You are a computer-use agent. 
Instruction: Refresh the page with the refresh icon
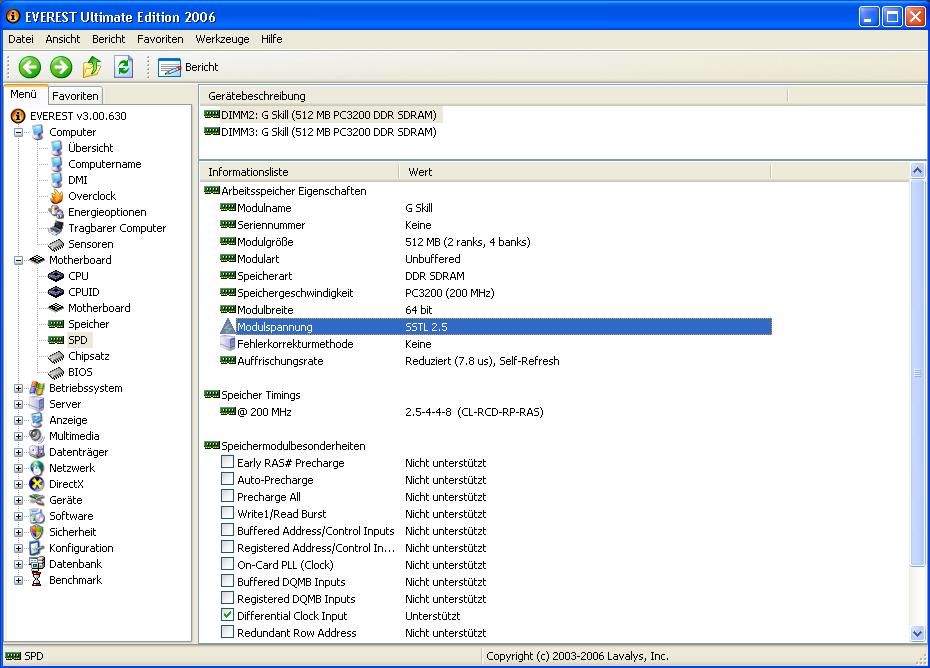tap(123, 66)
